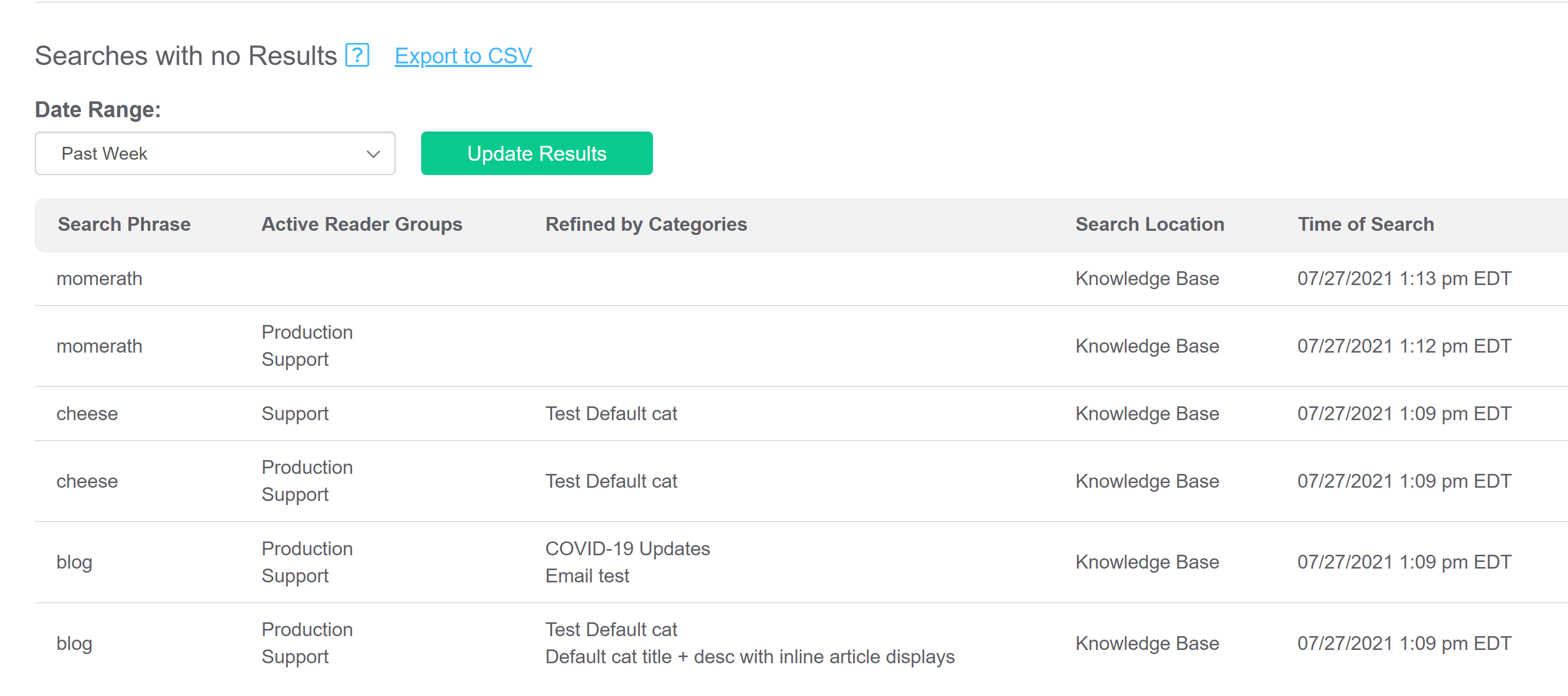Viewport: 1568px width, 696px height.
Task: Open the Past Week date range dropdown
Action: pyautogui.click(x=214, y=154)
